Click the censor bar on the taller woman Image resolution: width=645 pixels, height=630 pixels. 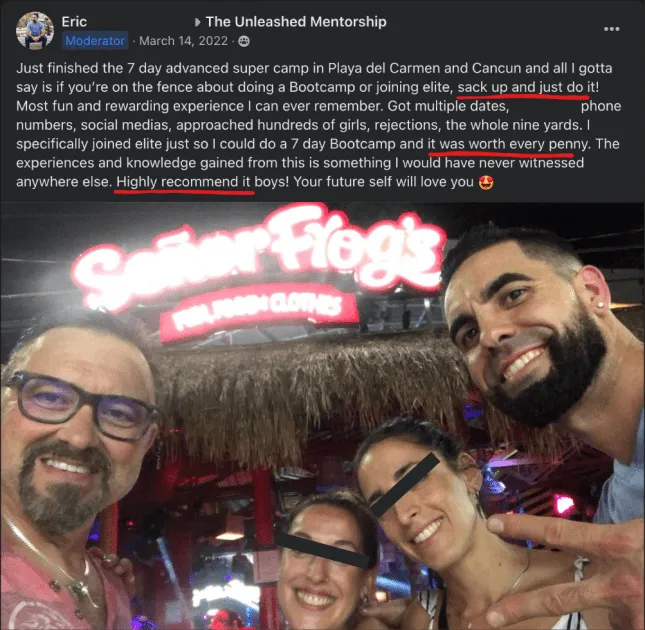tap(405, 485)
